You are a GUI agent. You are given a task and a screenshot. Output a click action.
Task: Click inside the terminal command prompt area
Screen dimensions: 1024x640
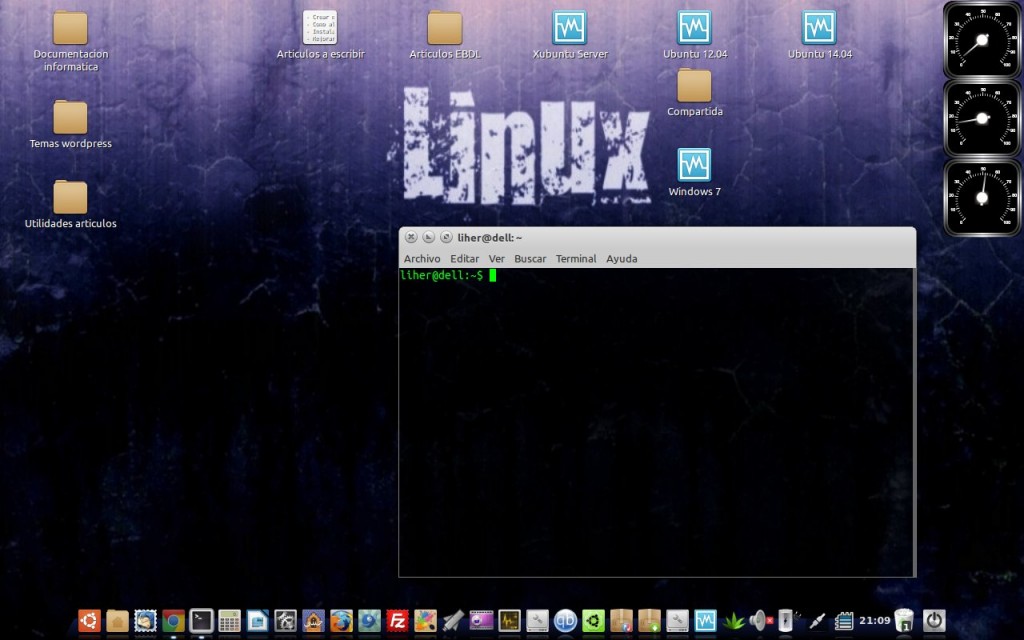656,420
